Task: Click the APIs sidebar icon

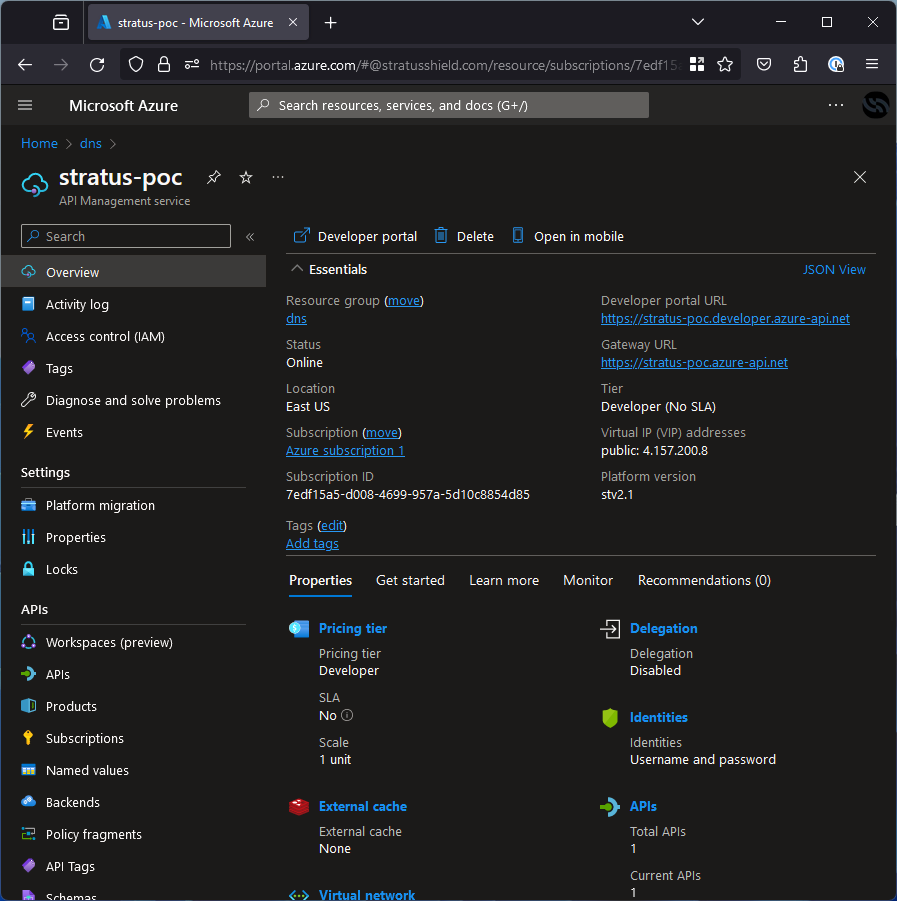Action: coord(28,674)
